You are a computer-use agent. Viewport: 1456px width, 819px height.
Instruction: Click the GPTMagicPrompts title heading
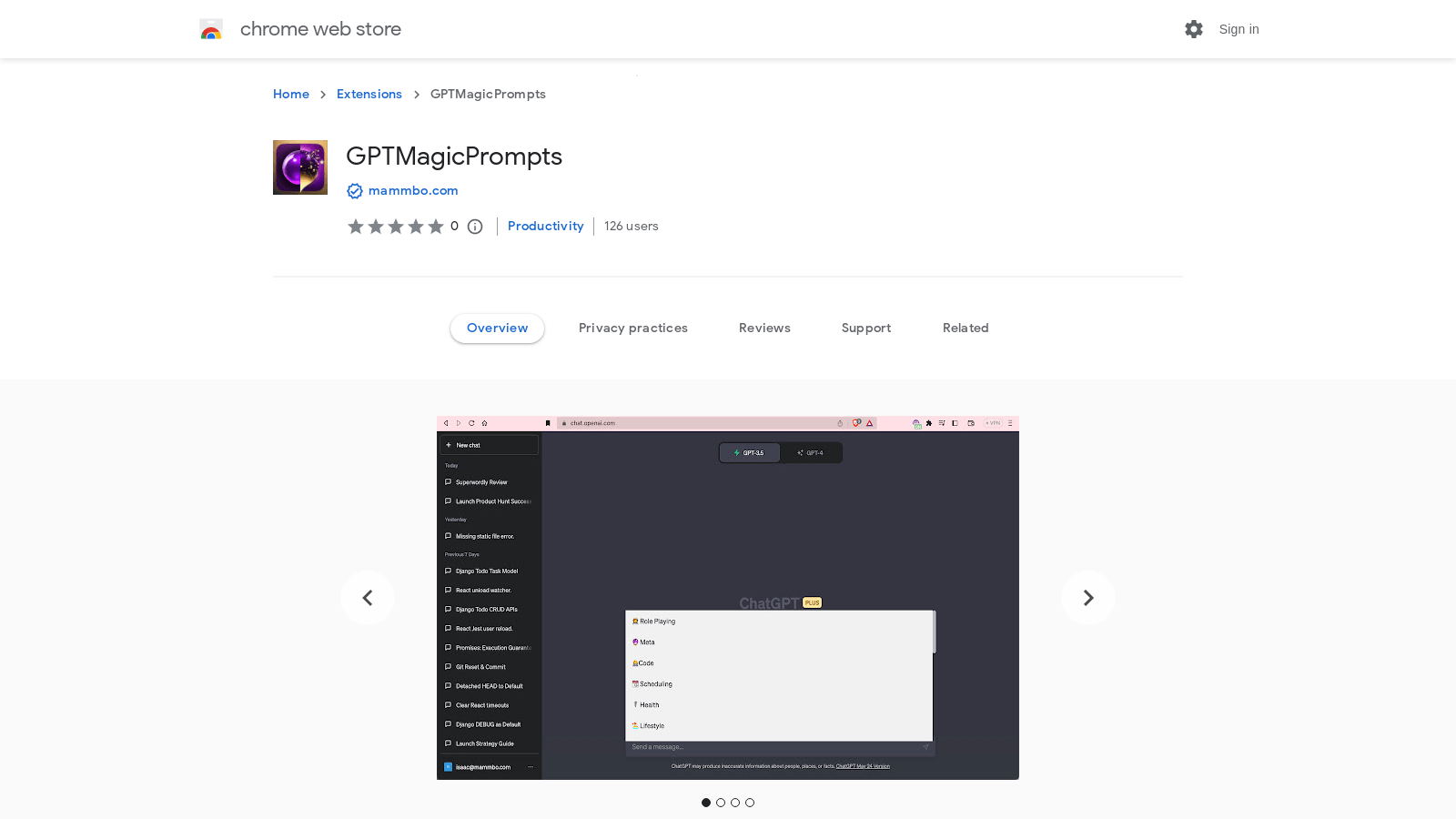tap(454, 157)
